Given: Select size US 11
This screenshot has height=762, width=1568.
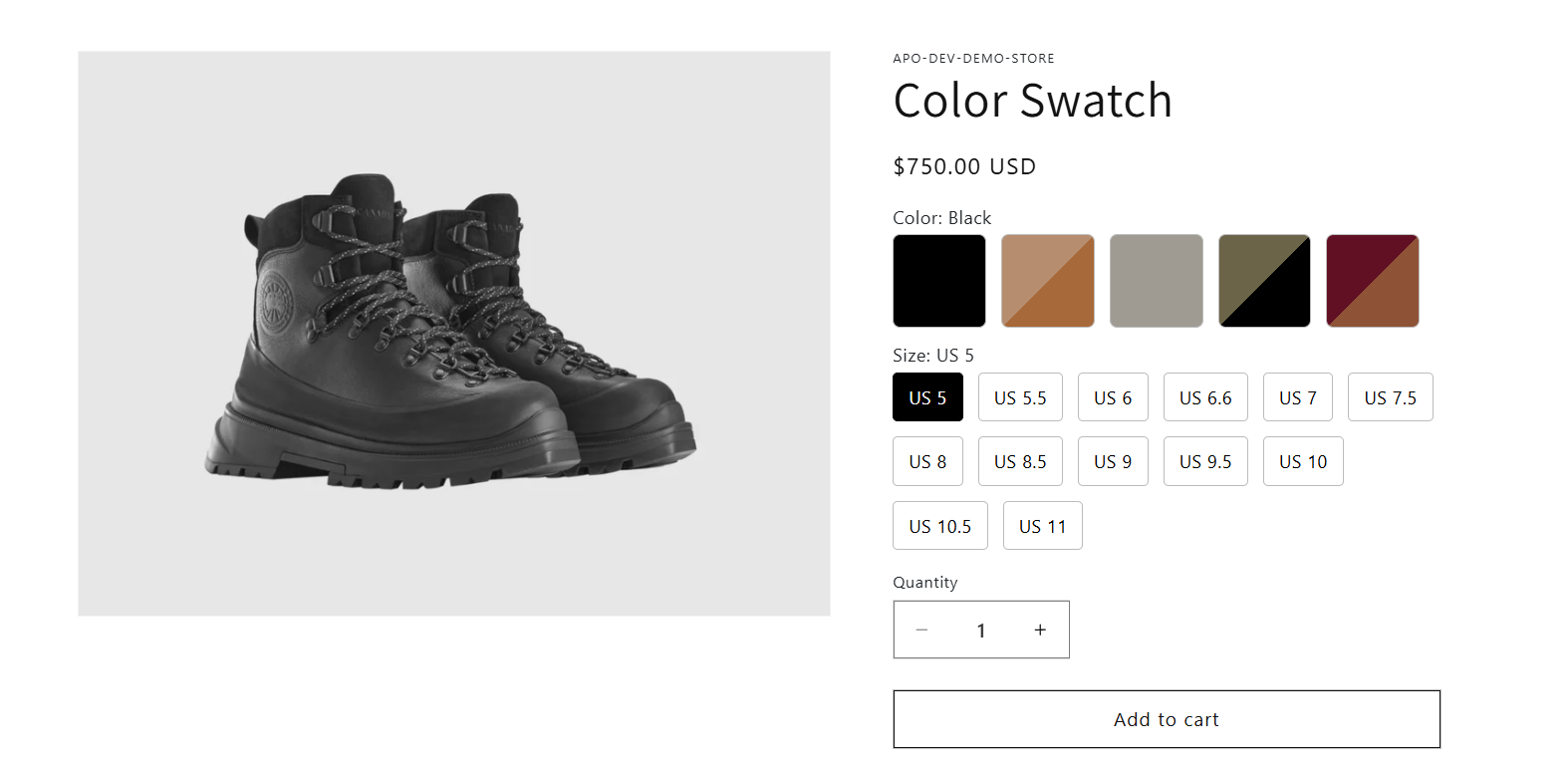Looking at the screenshot, I should (x=1042, y=526).
